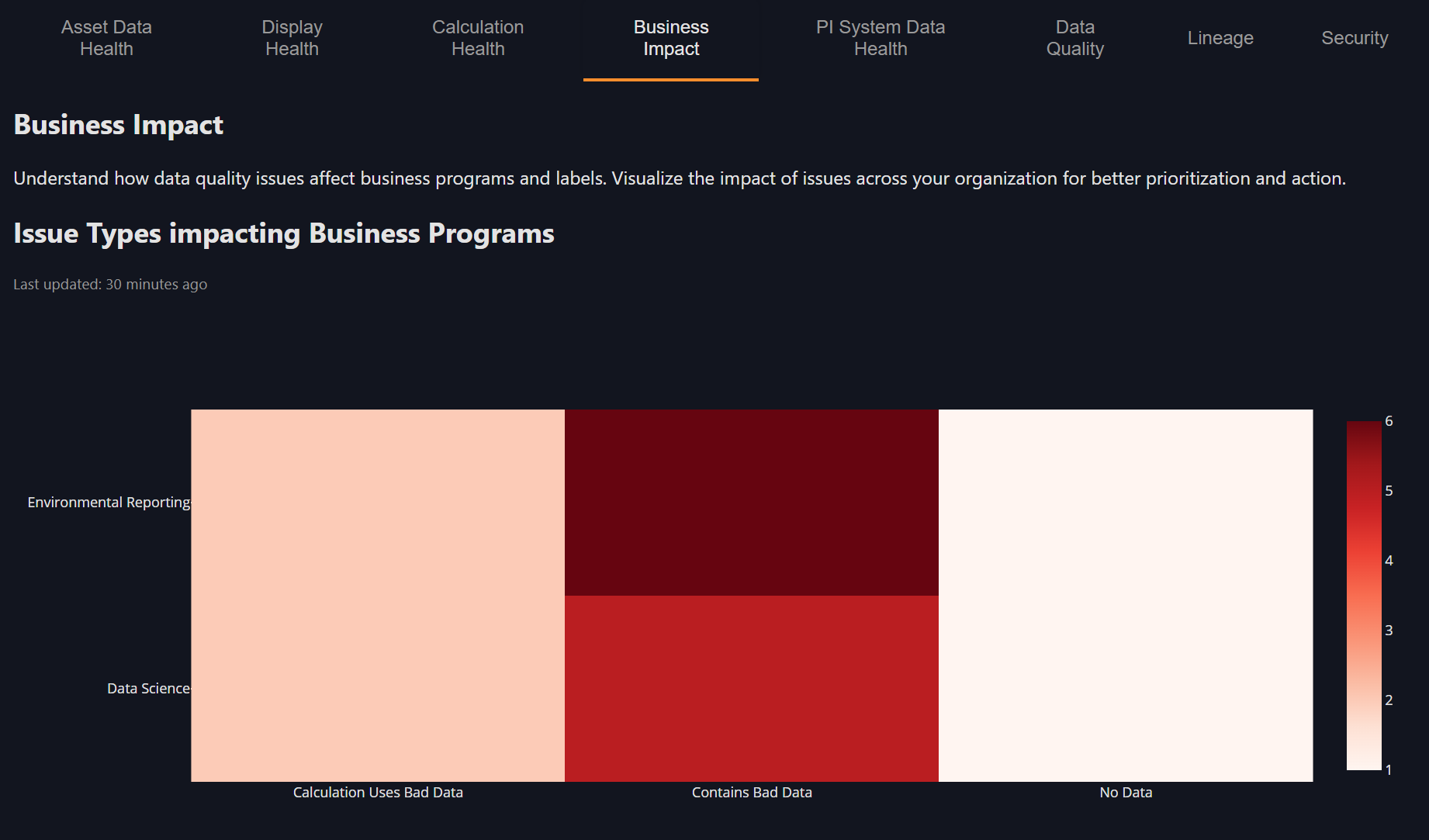Click the Environmental Reporting row label

coord(108,502)
